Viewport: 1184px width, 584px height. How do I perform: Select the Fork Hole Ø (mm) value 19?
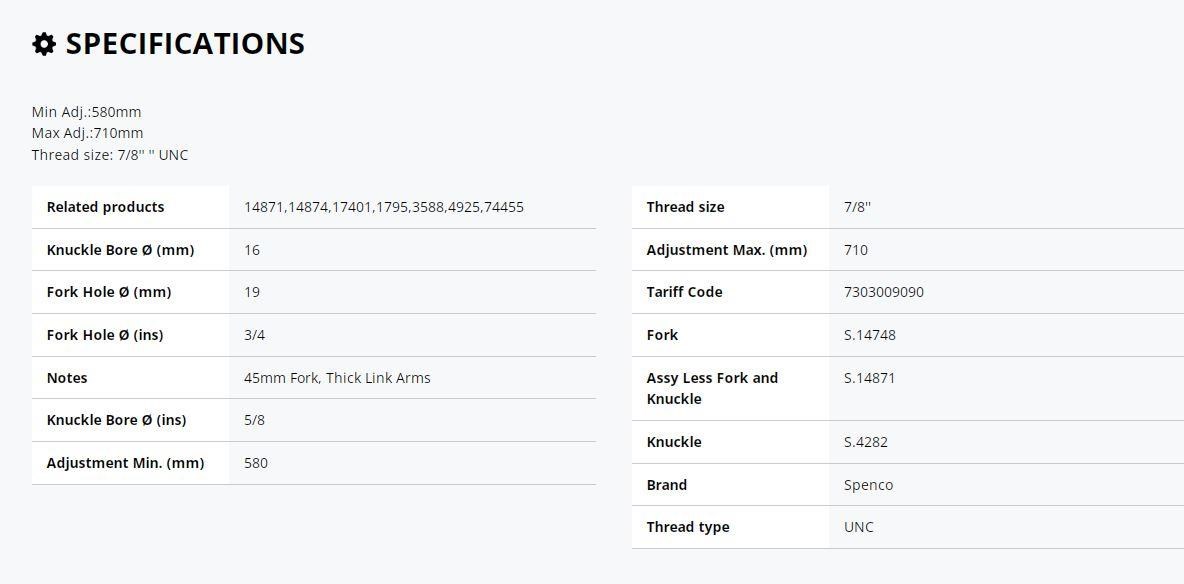252,292
